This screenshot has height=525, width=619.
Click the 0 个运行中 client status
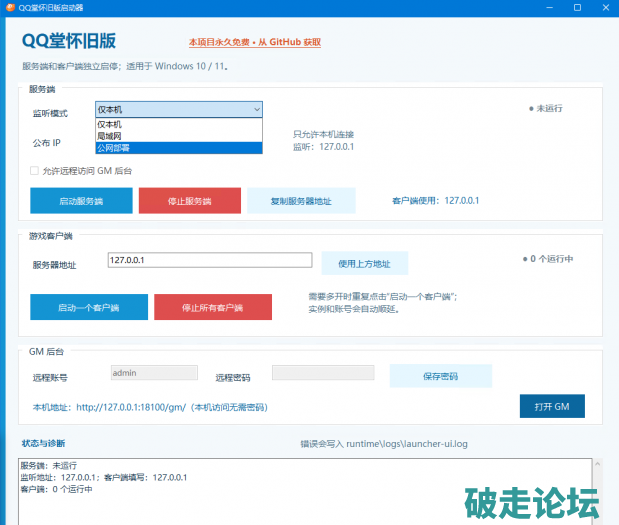pos(548,259)
